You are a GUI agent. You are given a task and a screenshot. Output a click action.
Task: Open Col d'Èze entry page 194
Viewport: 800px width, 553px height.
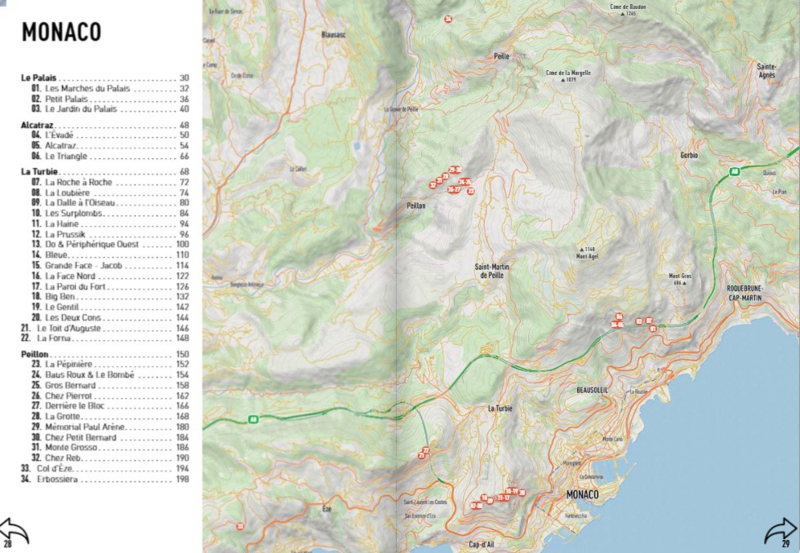[x=105, y=468]
